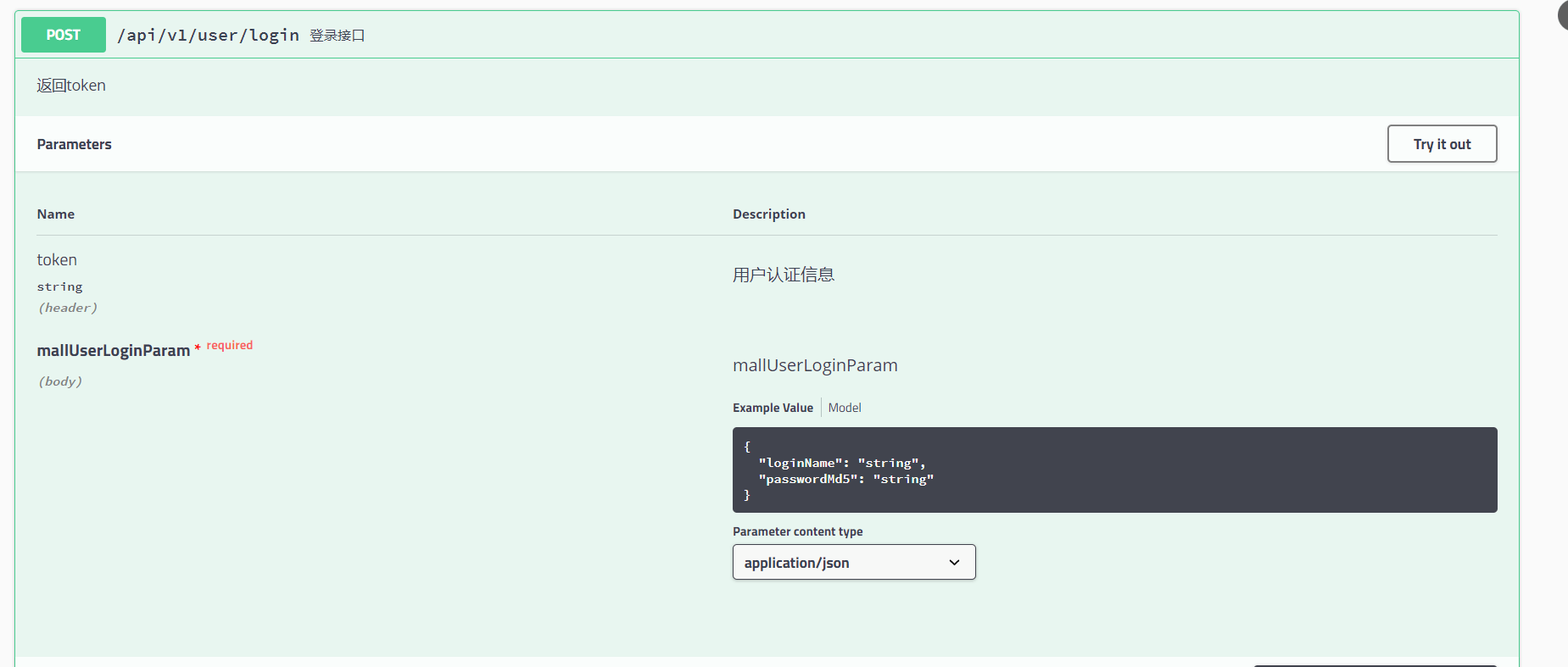Switch to the Model tab

[845, 408]
